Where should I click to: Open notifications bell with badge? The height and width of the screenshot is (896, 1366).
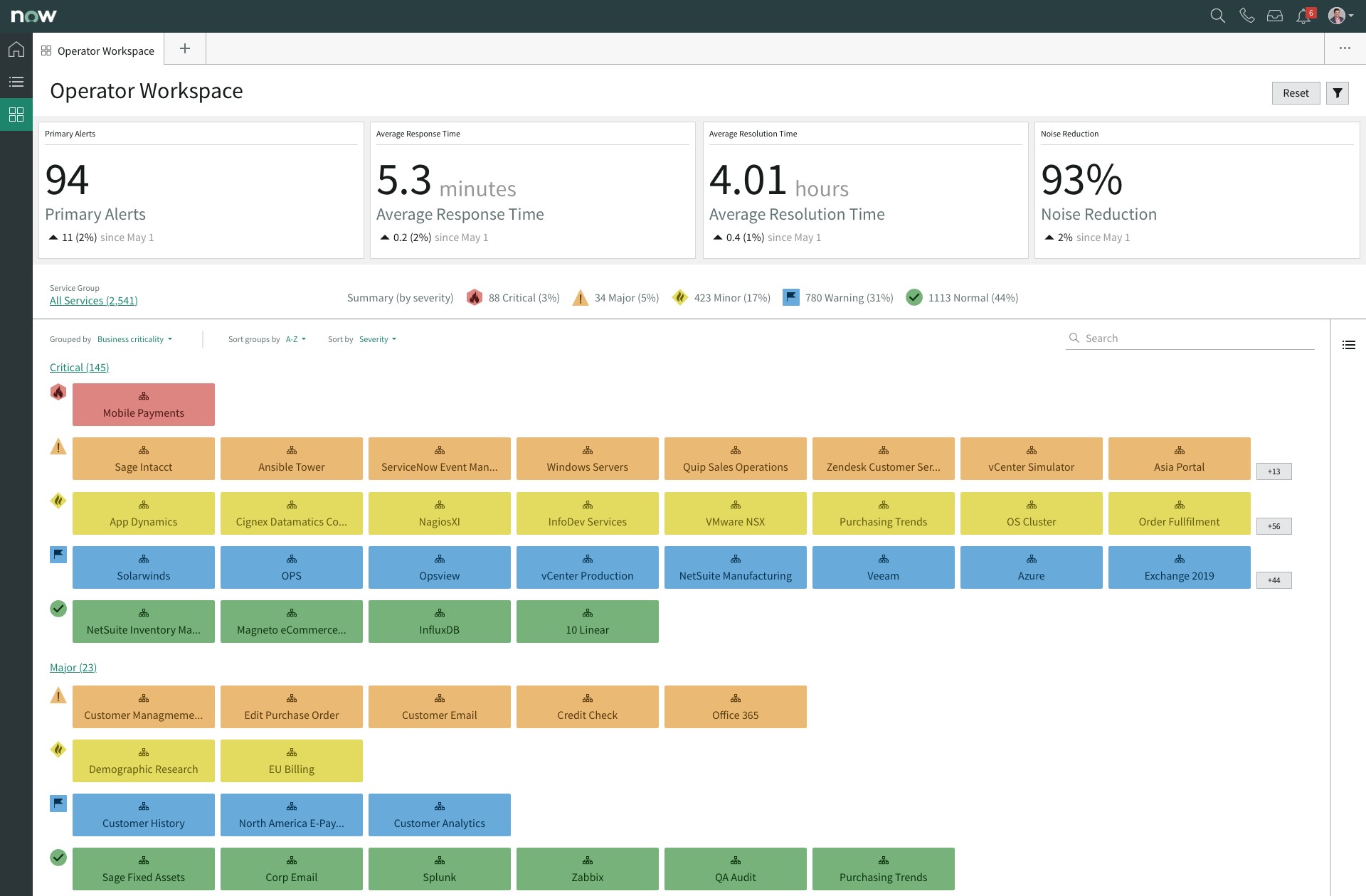click(1305, 16)
